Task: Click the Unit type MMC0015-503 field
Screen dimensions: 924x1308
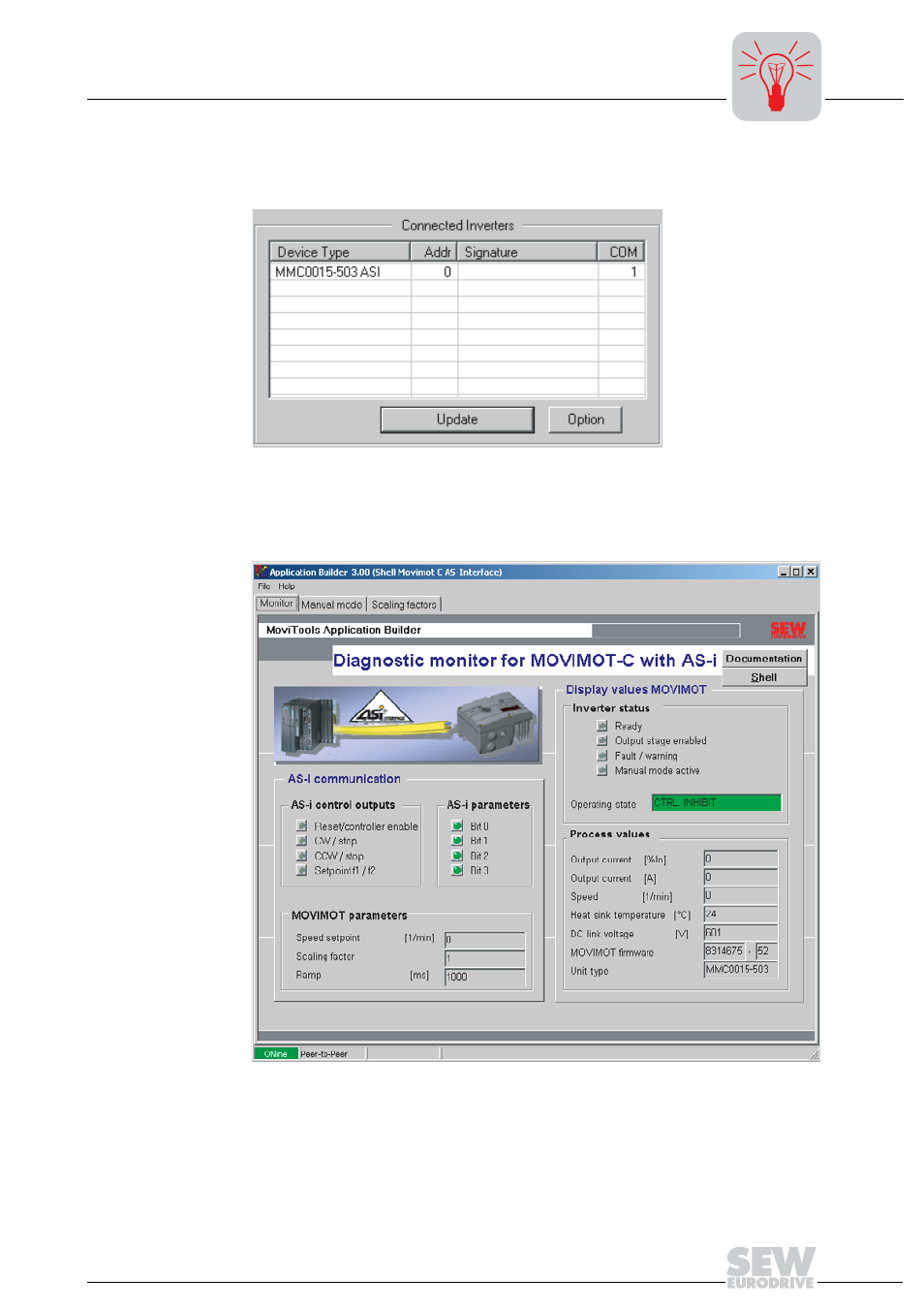Action: pos(740,969)
